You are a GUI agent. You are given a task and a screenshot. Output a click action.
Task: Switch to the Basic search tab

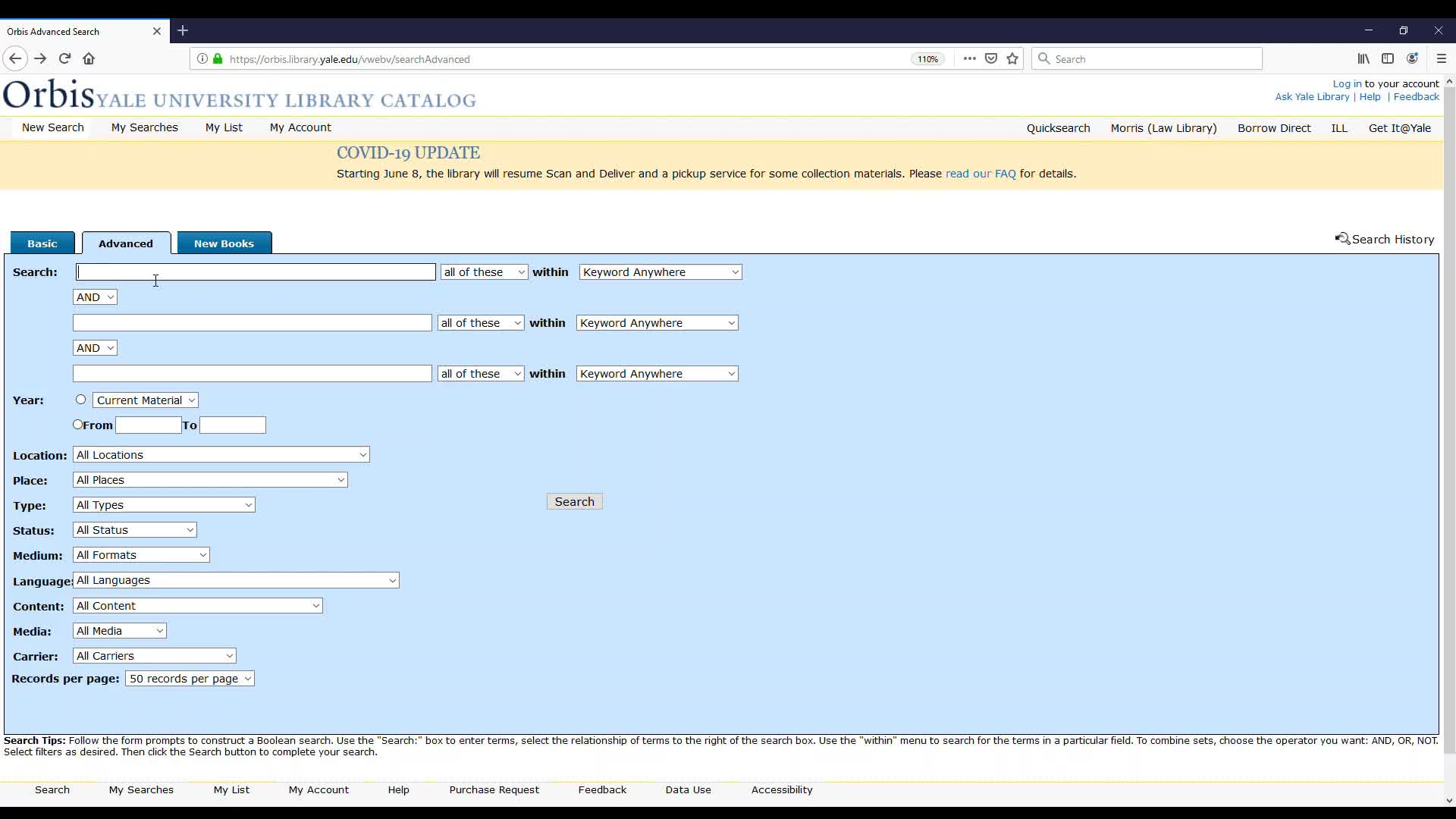coord(42,243)
